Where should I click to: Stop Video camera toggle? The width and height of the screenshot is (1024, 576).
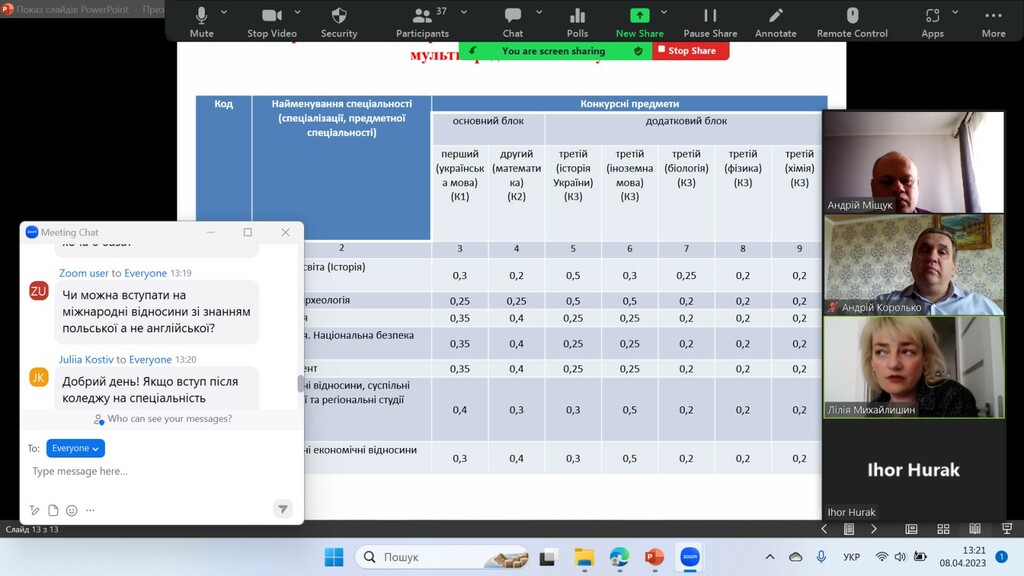tap(271, 20)
